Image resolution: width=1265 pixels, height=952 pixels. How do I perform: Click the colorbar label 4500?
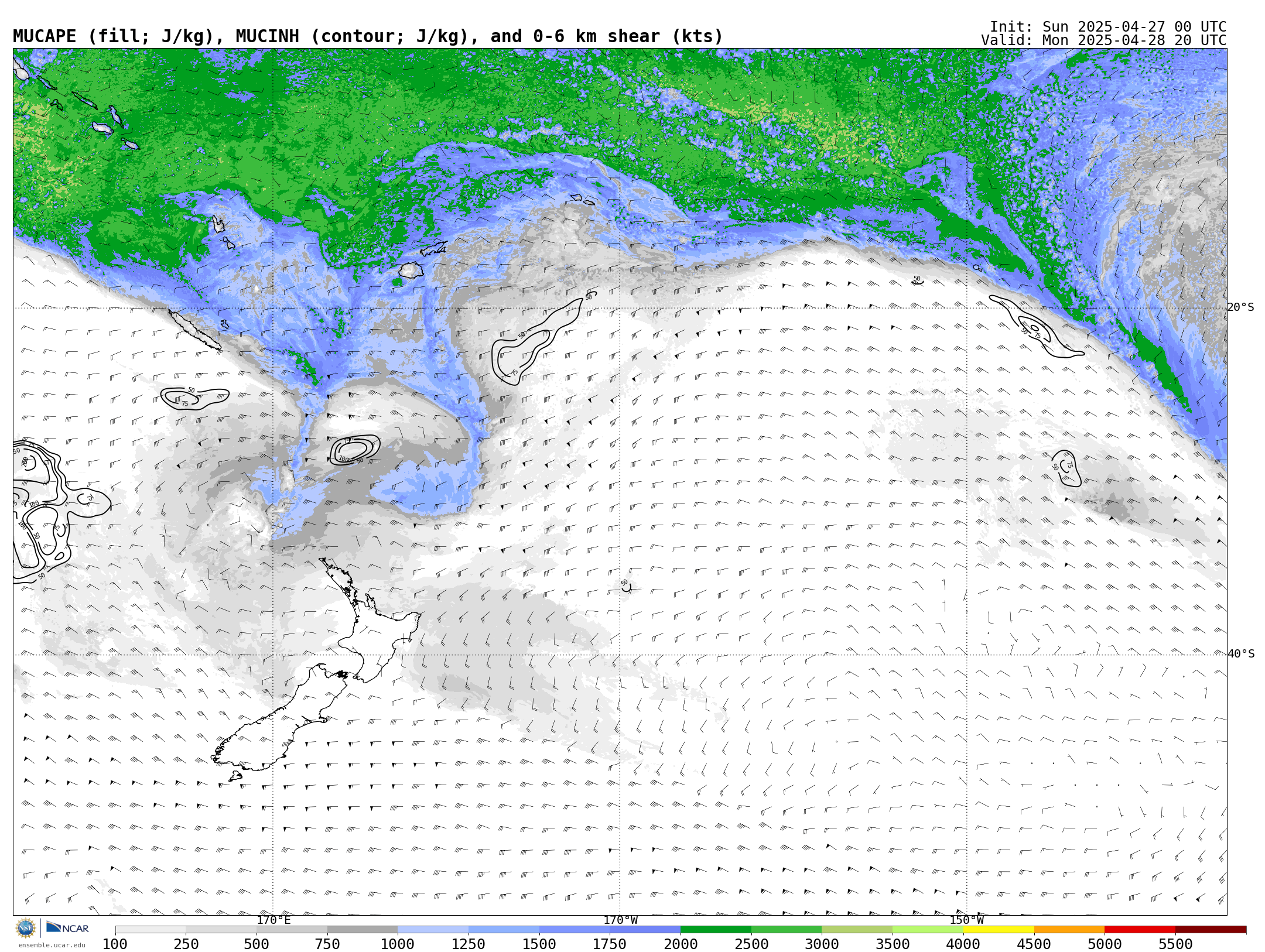1034,944
